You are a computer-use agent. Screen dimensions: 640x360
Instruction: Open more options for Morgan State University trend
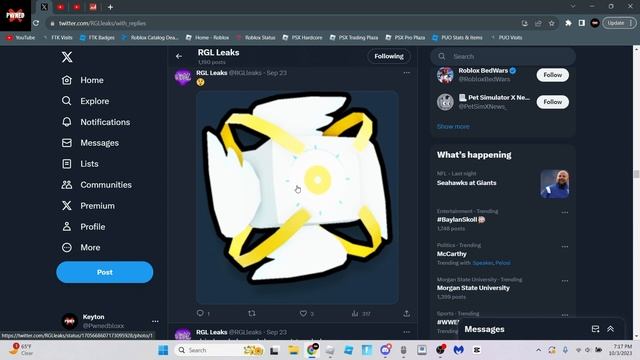click(565, 281)
